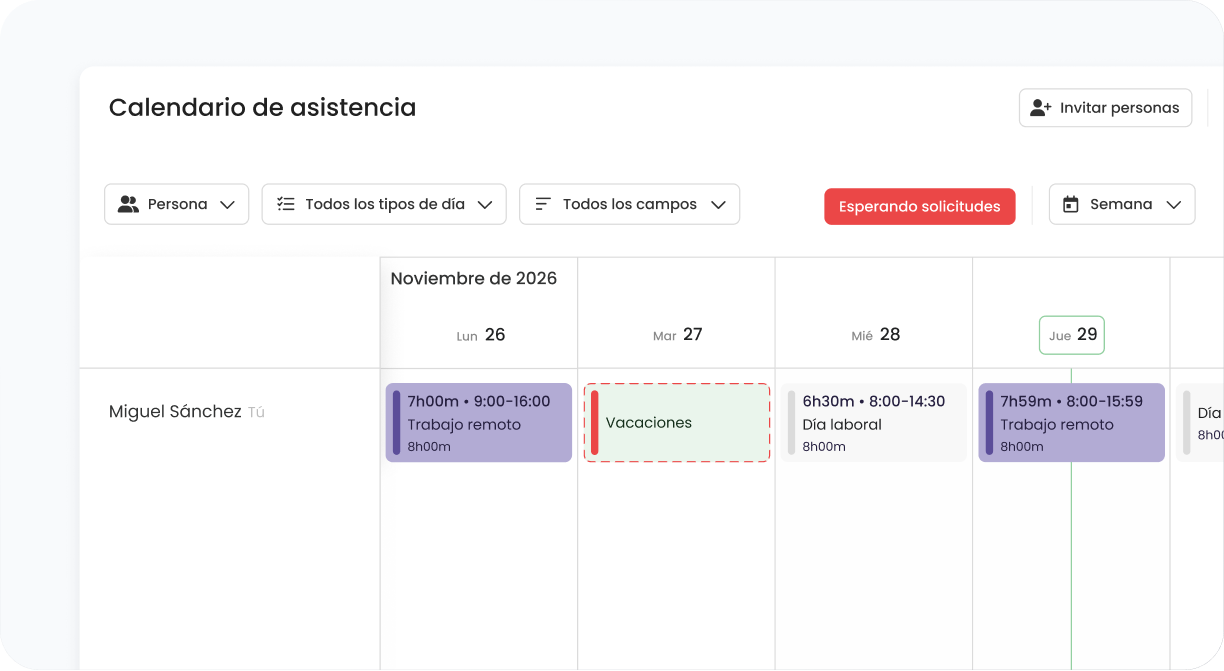Open the Semana view selector
1224x671 pixels.
pyautogui.click(x=1122, y=204)
